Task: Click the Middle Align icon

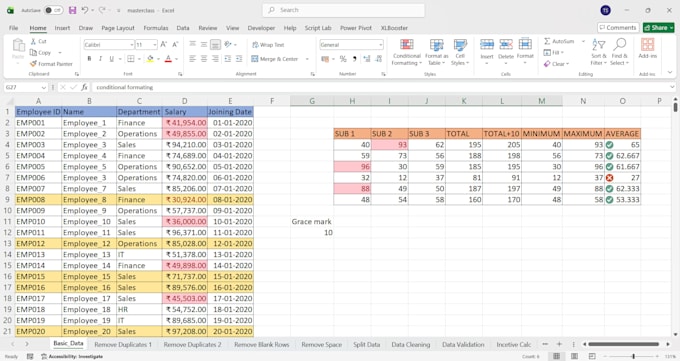Action: 204,44
